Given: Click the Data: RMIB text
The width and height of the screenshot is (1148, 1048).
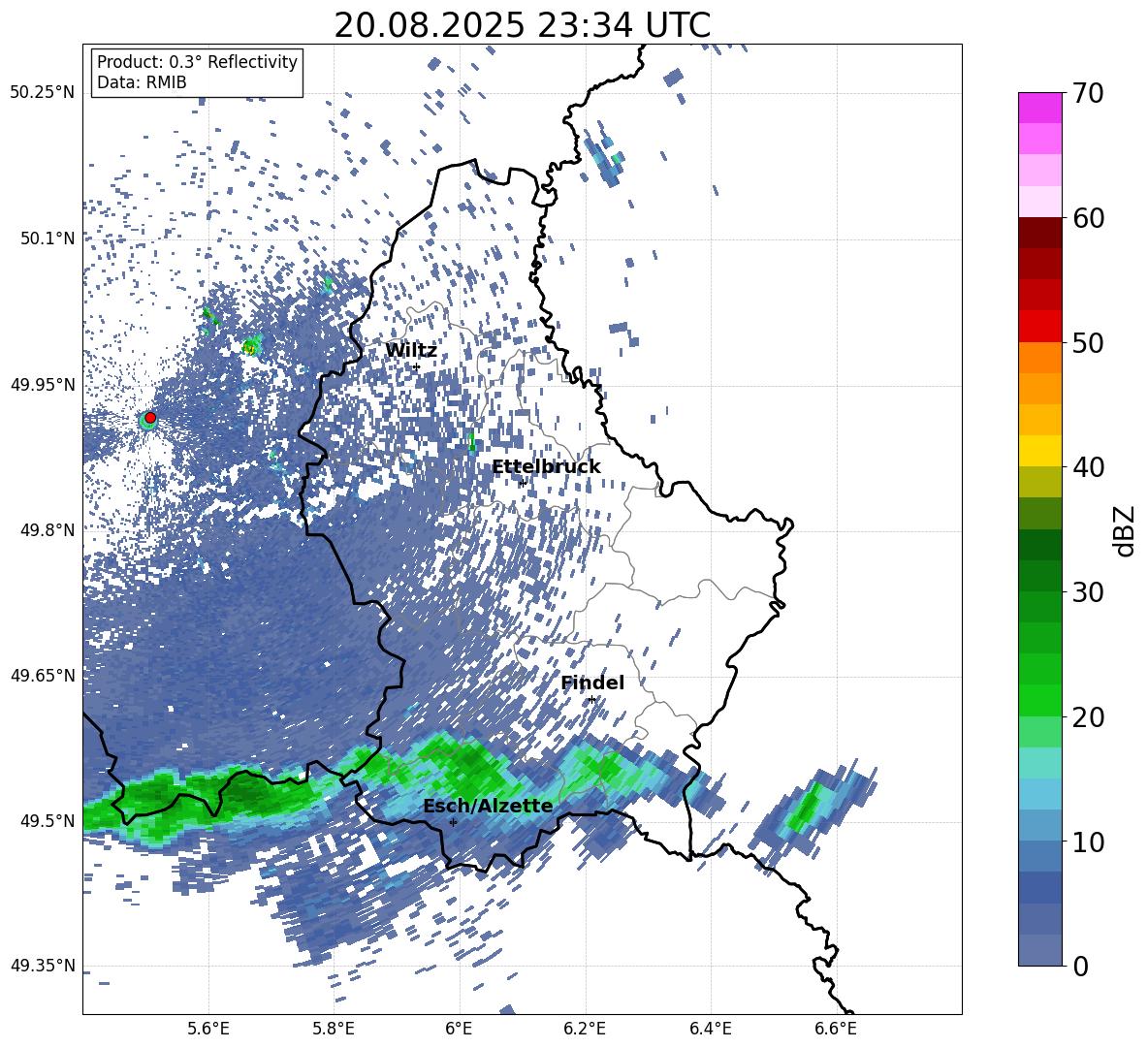Looking at the screenshot, I should pyautogui.click(x=142, y=82).
